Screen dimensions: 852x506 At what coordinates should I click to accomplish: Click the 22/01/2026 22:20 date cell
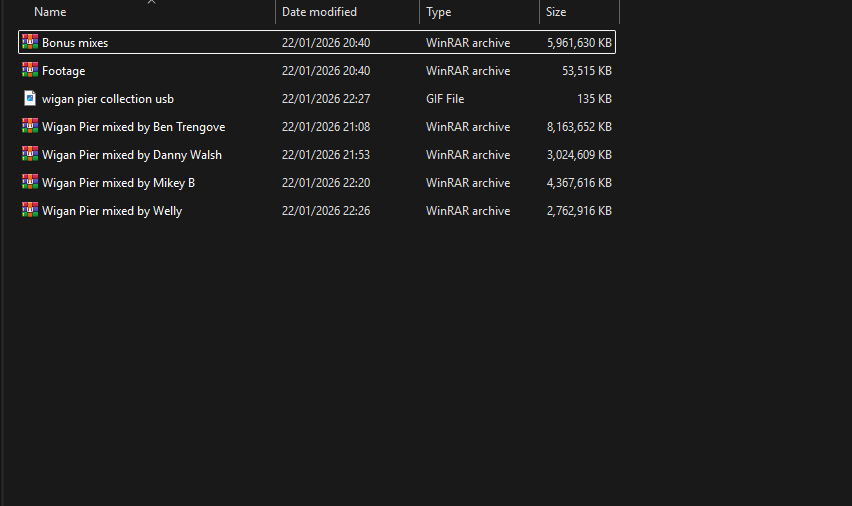point(326,183)
